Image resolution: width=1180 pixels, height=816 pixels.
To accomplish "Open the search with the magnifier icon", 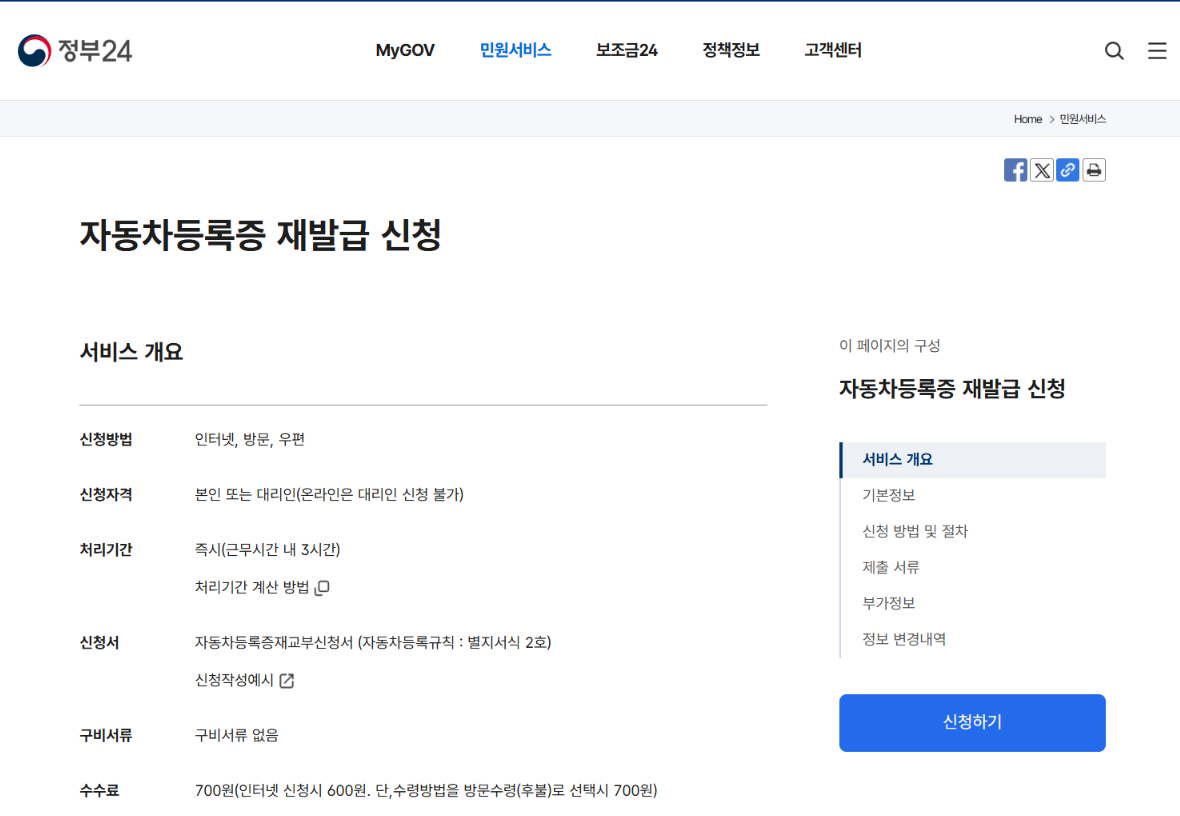I will tap(1114, 50).
